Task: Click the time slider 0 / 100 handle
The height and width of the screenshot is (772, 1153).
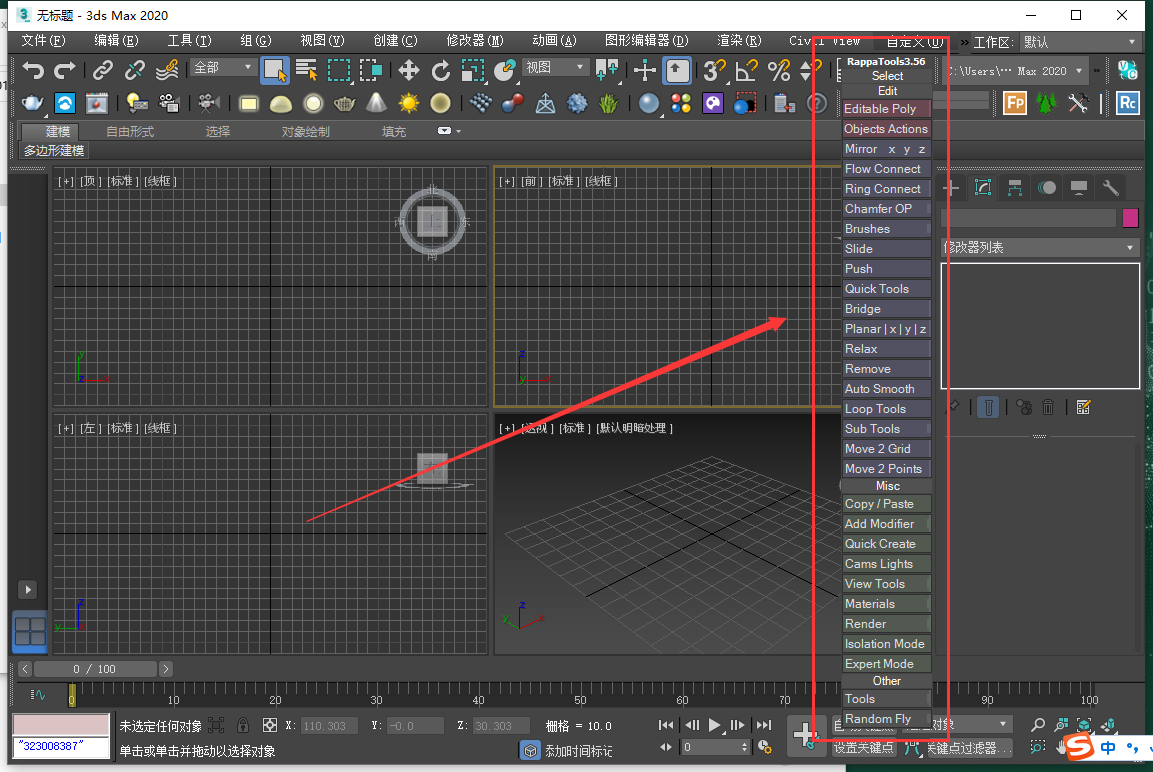Action: [x=95, y=669]
